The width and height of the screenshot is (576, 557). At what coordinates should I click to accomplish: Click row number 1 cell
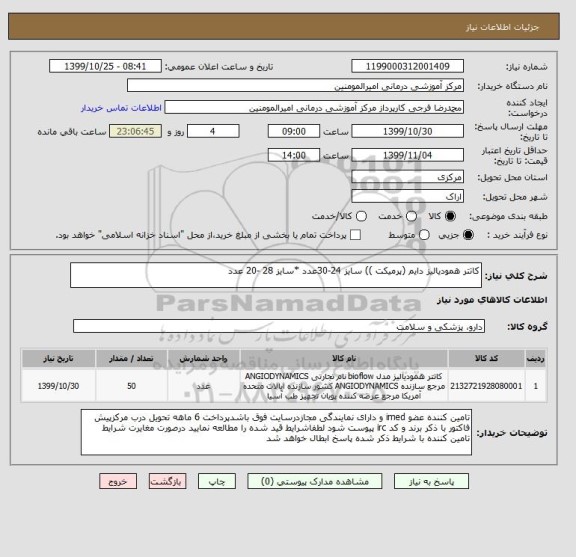point(536,386)
